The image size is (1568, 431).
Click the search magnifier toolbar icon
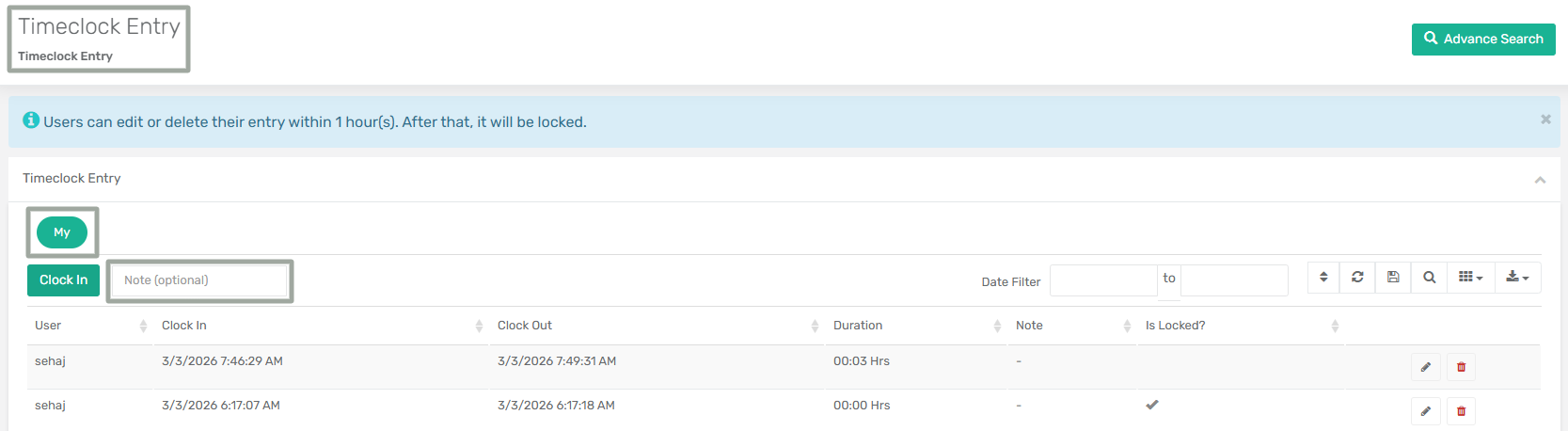[1429, 278]
